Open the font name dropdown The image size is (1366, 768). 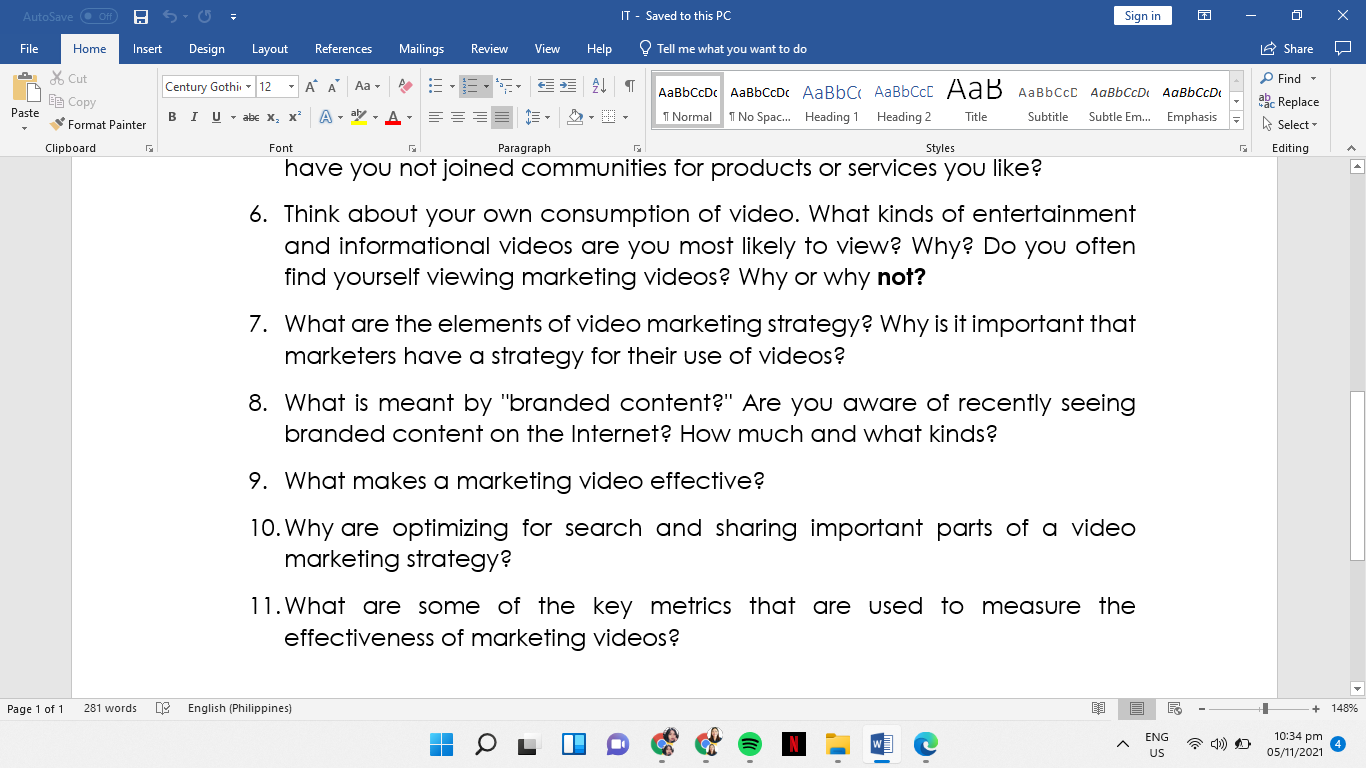point(249,87)
